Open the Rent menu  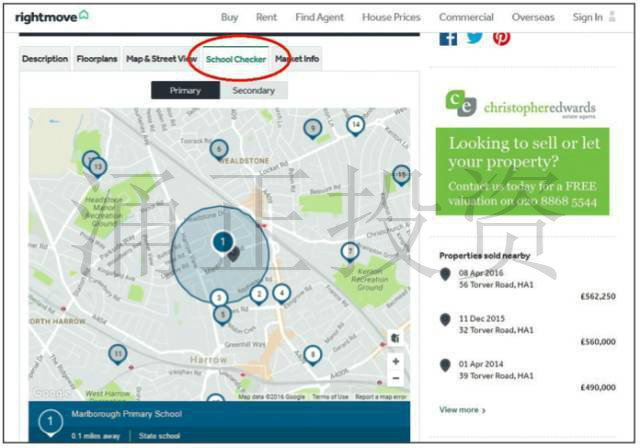[x=266, y=18]
